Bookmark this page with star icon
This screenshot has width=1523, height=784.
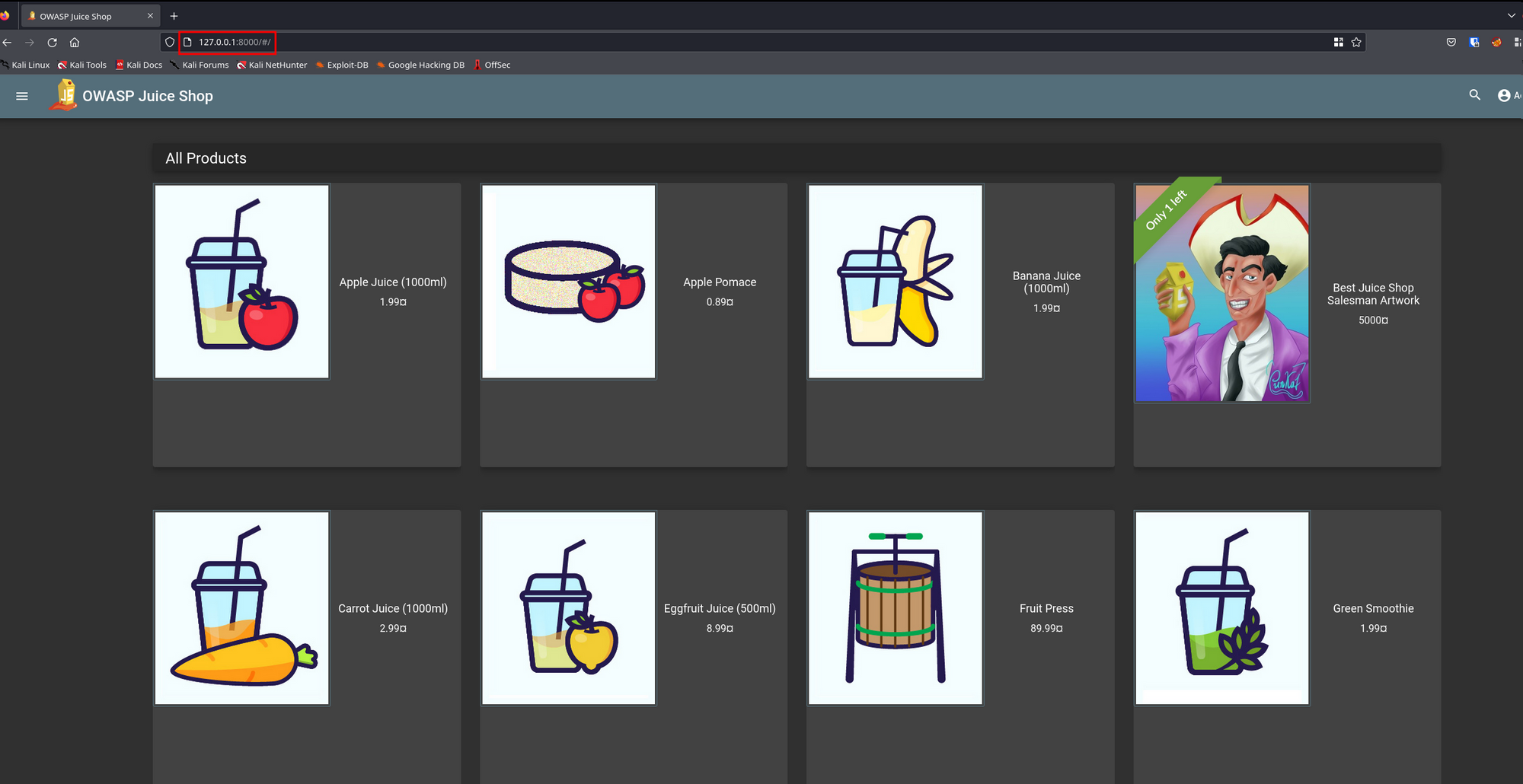coord(1356,43)
